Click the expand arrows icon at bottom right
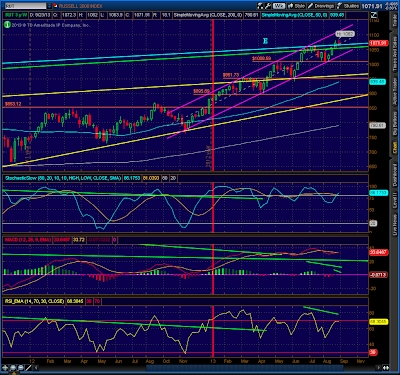The height and width of the screenshot is (375, 400). [385, 368]
